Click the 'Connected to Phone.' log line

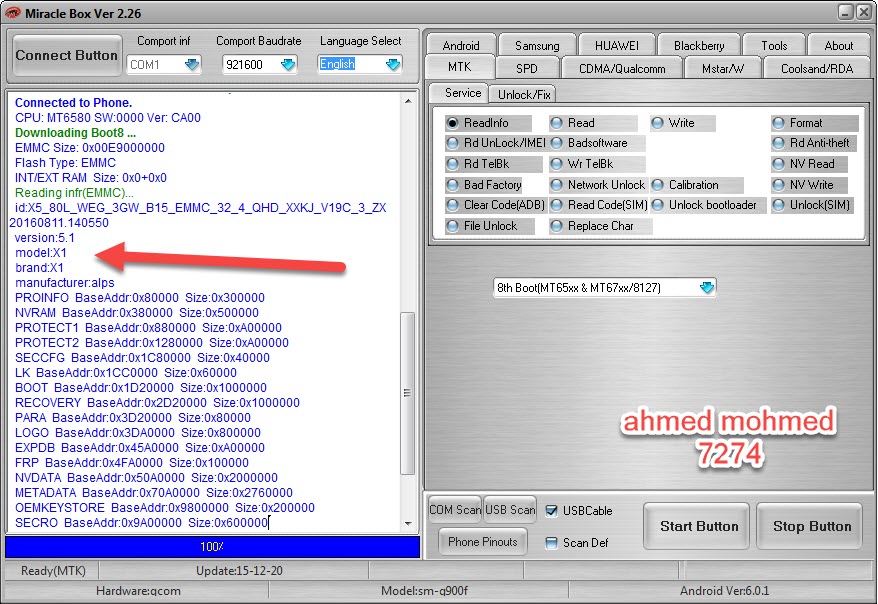click(x=73, y=103)
